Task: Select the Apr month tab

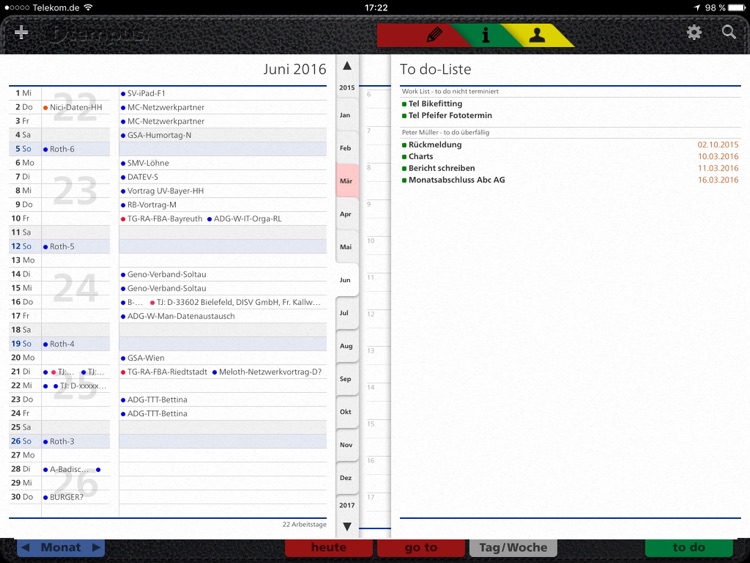Action: [x=345, y=214]
